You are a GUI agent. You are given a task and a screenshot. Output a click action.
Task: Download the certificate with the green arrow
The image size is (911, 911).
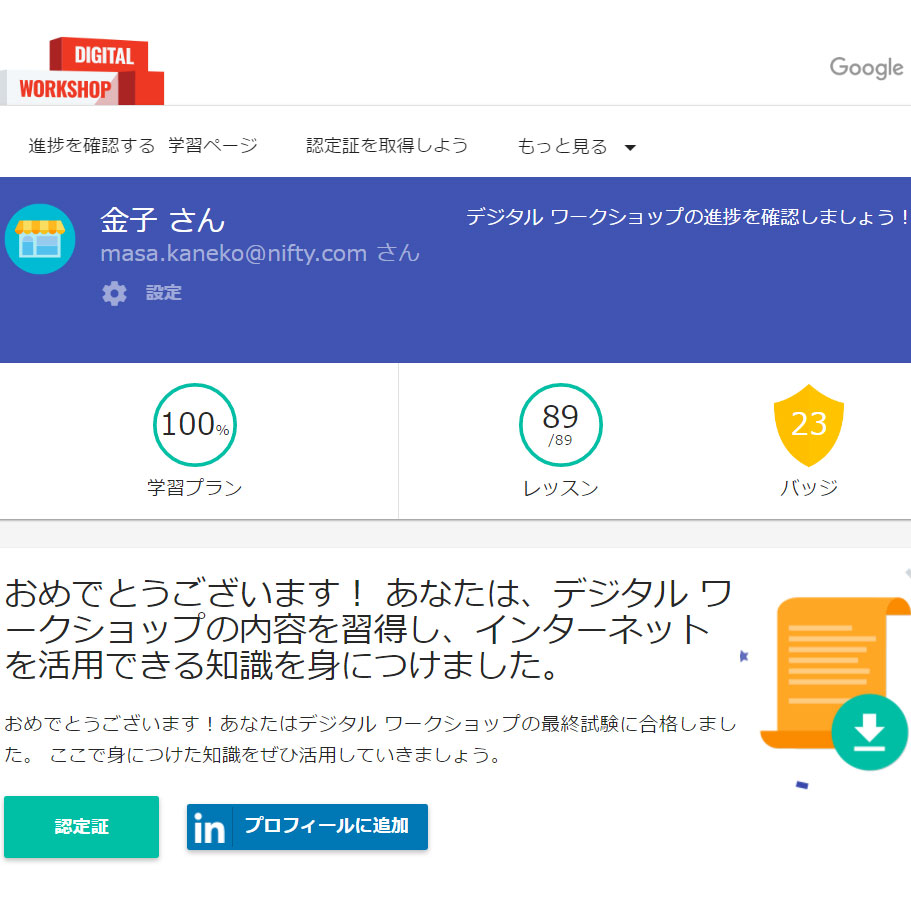(x=869, y=732)
